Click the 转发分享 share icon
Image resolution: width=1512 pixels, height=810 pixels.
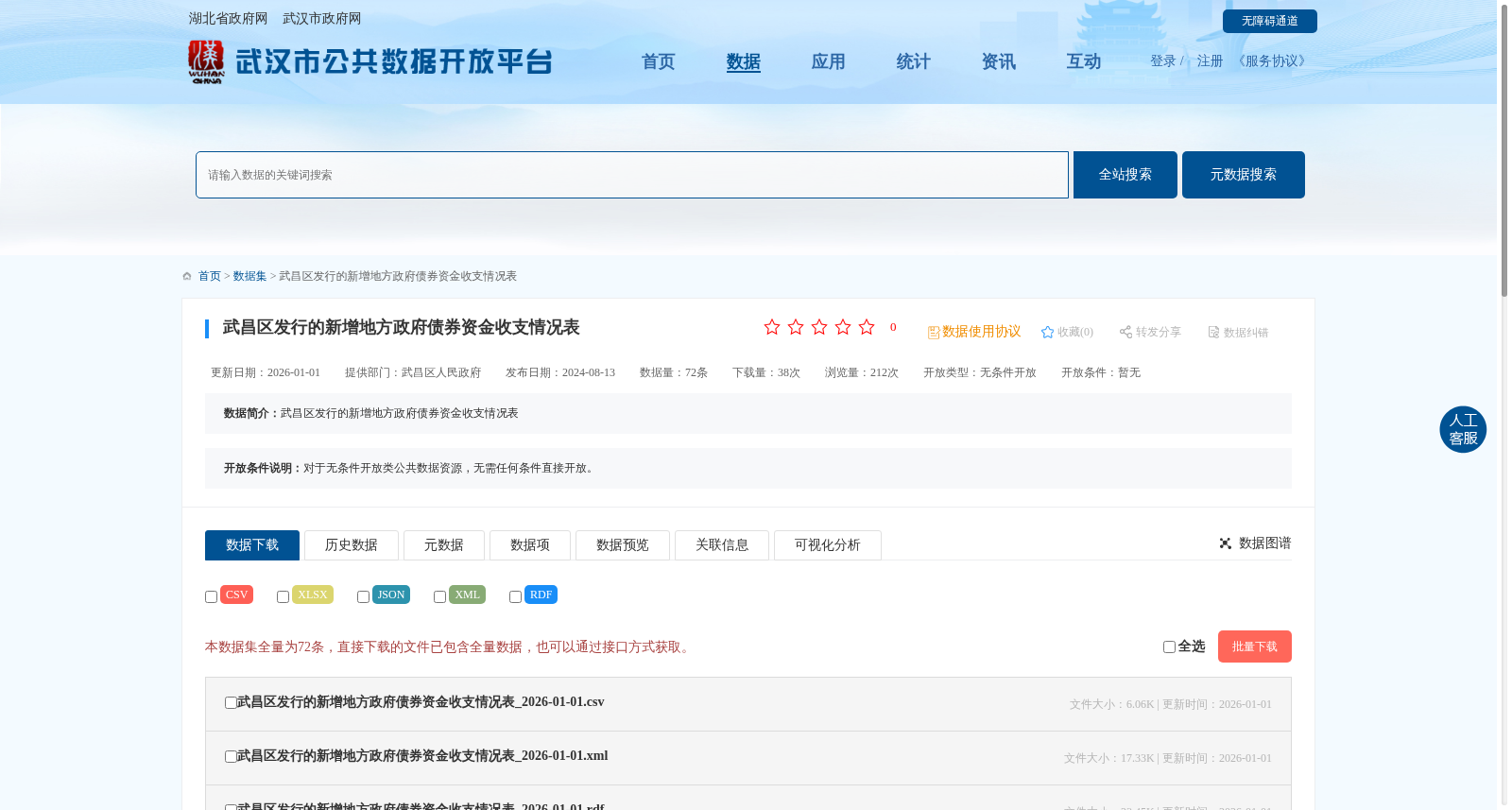[1125, 332]
